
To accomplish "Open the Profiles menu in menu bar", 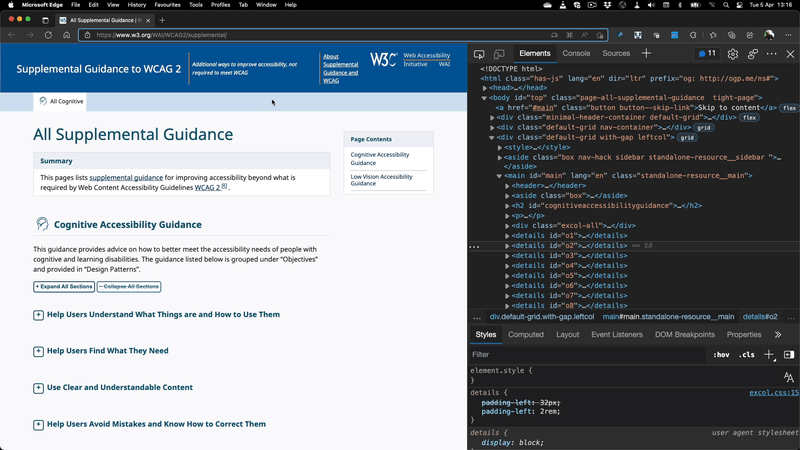I will tap(220, 5).
